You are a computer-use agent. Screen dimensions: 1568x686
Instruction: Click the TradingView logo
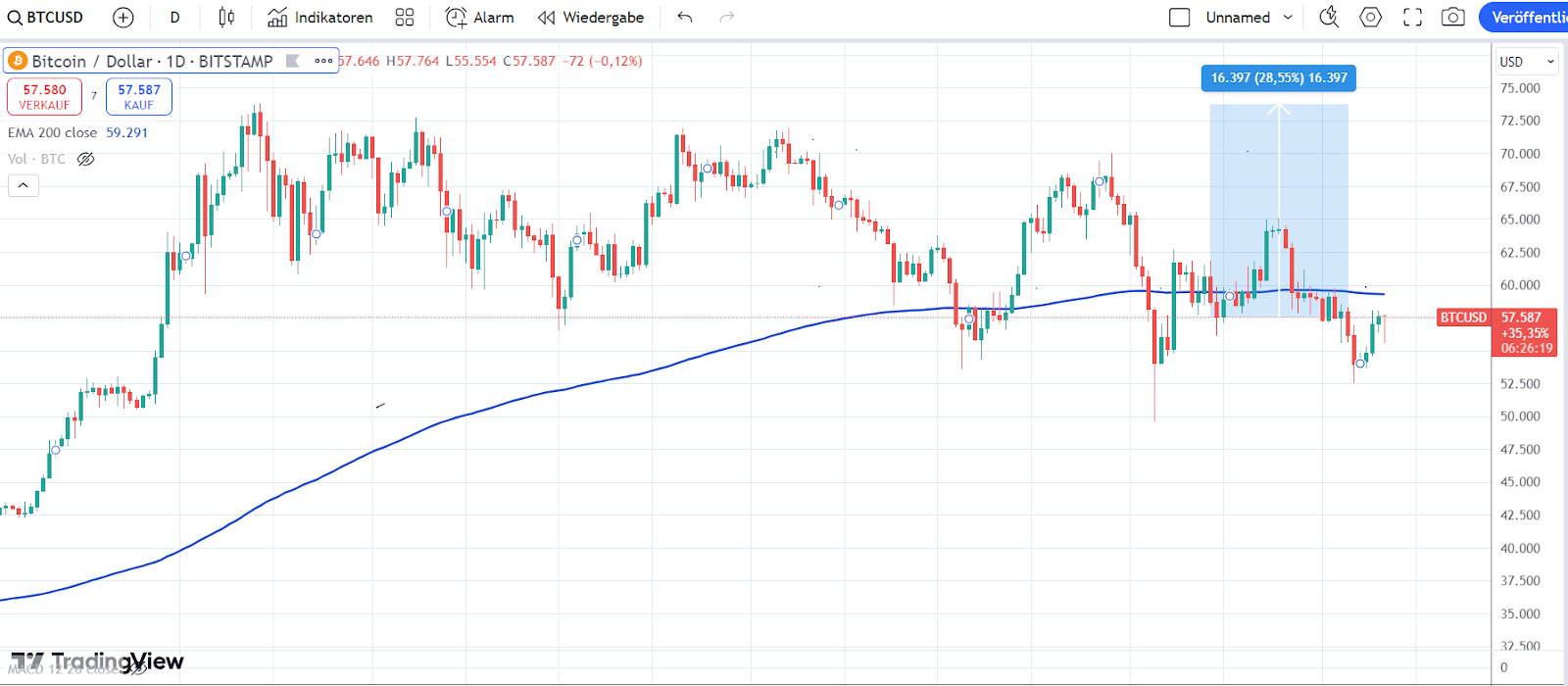pyautogui.click(x=98, y=661)
